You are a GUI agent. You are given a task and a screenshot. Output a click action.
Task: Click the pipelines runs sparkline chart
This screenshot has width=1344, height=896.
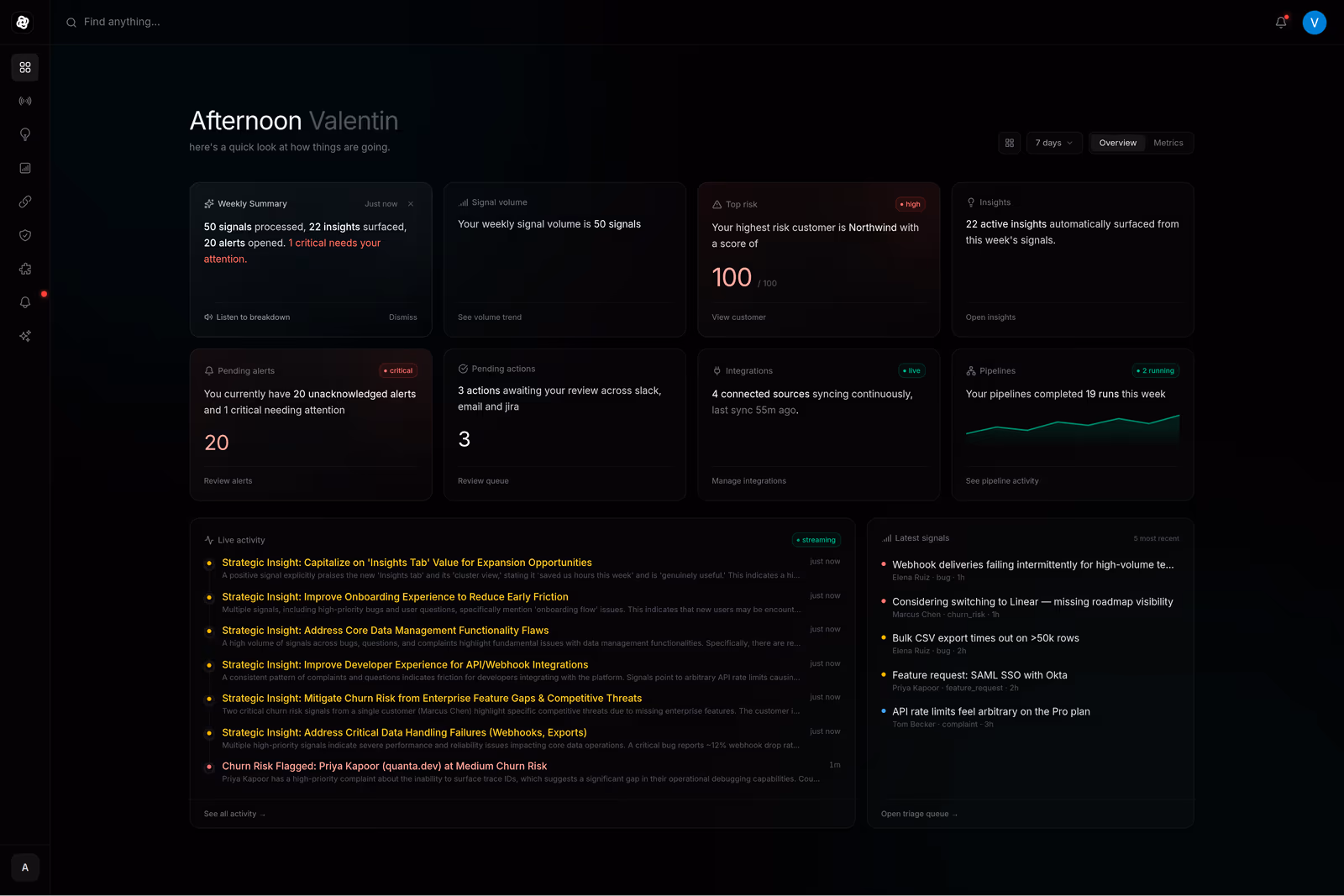coord(1072,427)
